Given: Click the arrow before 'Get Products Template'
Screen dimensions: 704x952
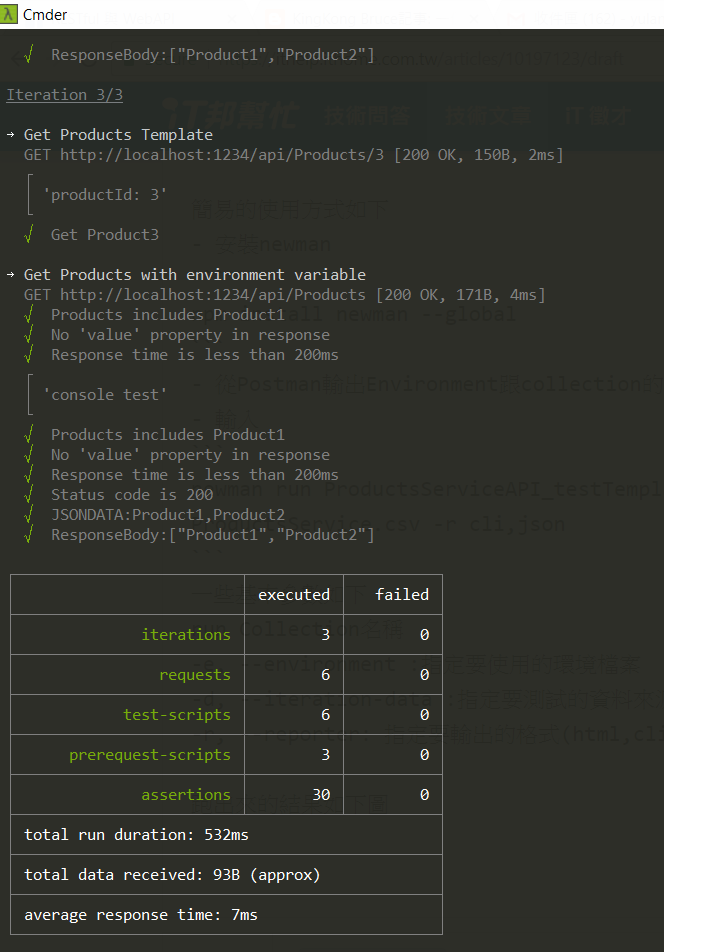Looking at the screenshot, I should (x=10, y=134).
